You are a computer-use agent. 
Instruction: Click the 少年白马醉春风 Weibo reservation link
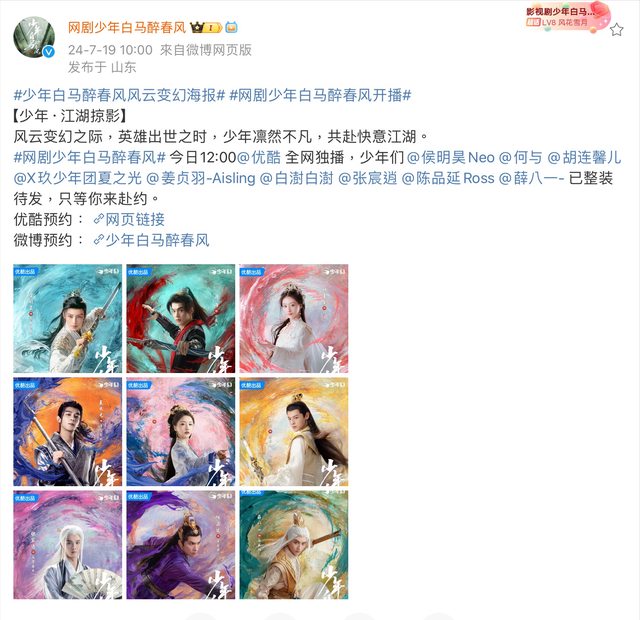click(151, 240)
